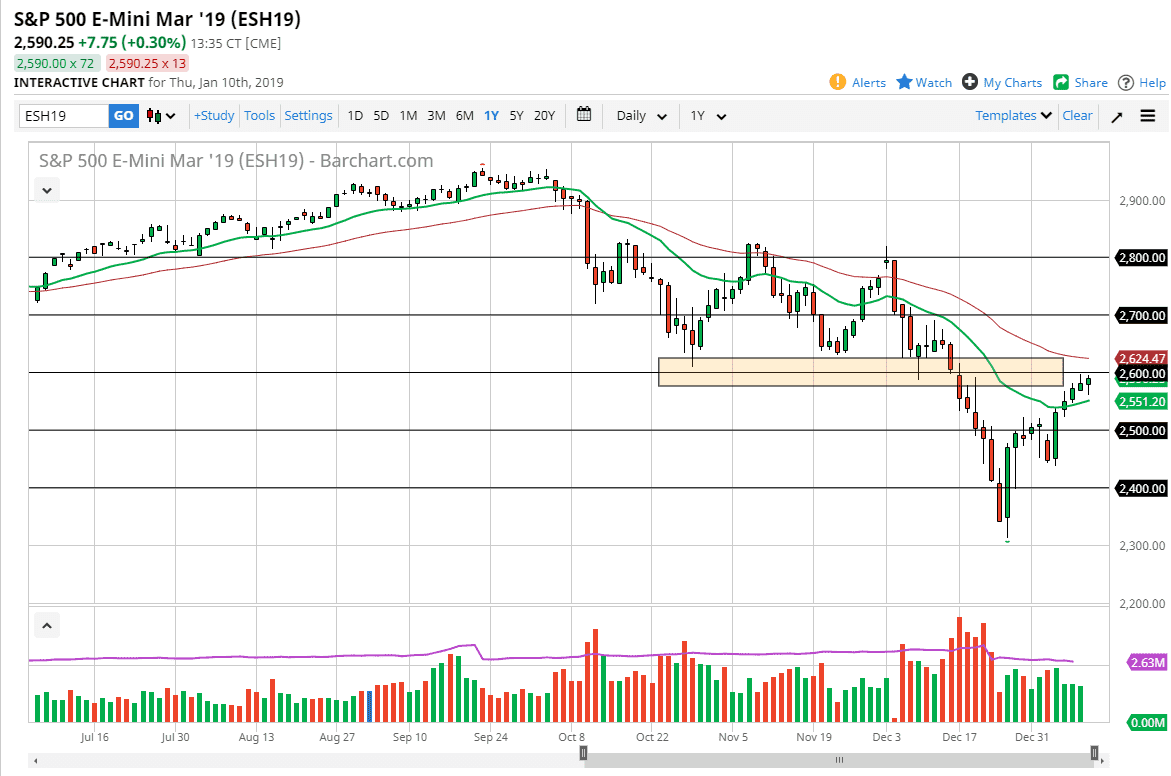This screenshot has height=776, width=1171.
Task: Open the Tools menu
Action: [259, 115]
